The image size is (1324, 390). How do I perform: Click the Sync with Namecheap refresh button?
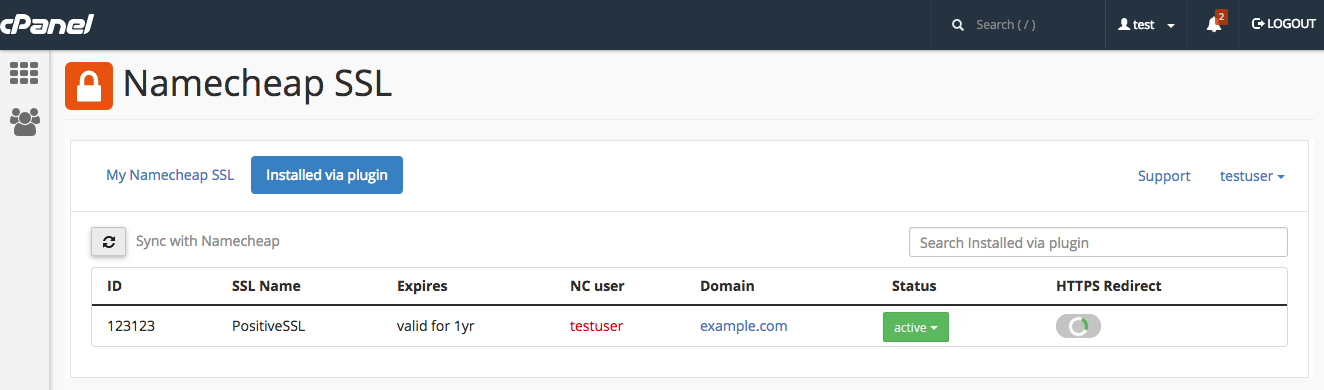click(x=108, y=241)
